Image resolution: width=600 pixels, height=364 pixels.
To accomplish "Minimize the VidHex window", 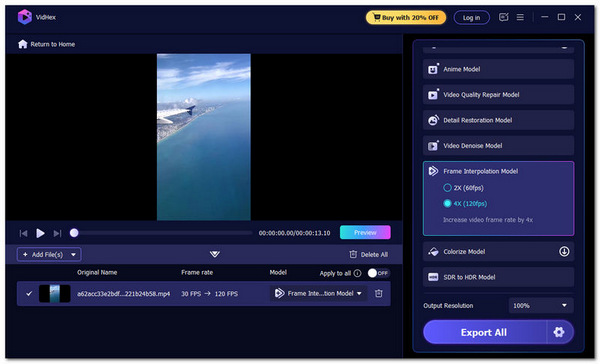I will tap(545, 17).
